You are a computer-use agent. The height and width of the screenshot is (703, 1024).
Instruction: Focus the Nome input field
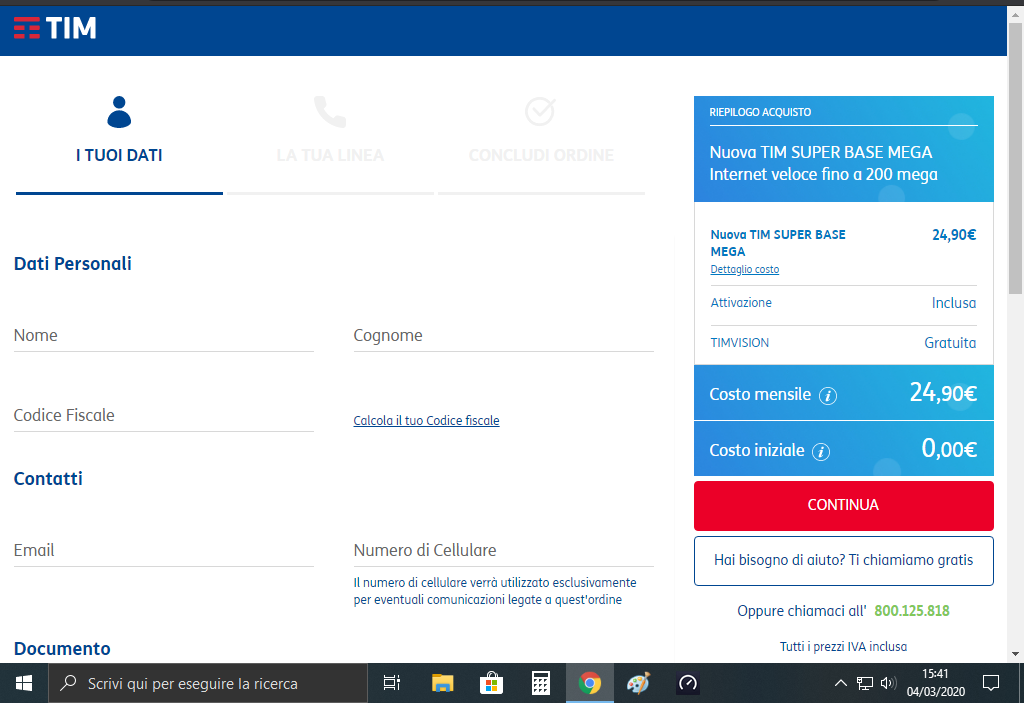(163, 336)
